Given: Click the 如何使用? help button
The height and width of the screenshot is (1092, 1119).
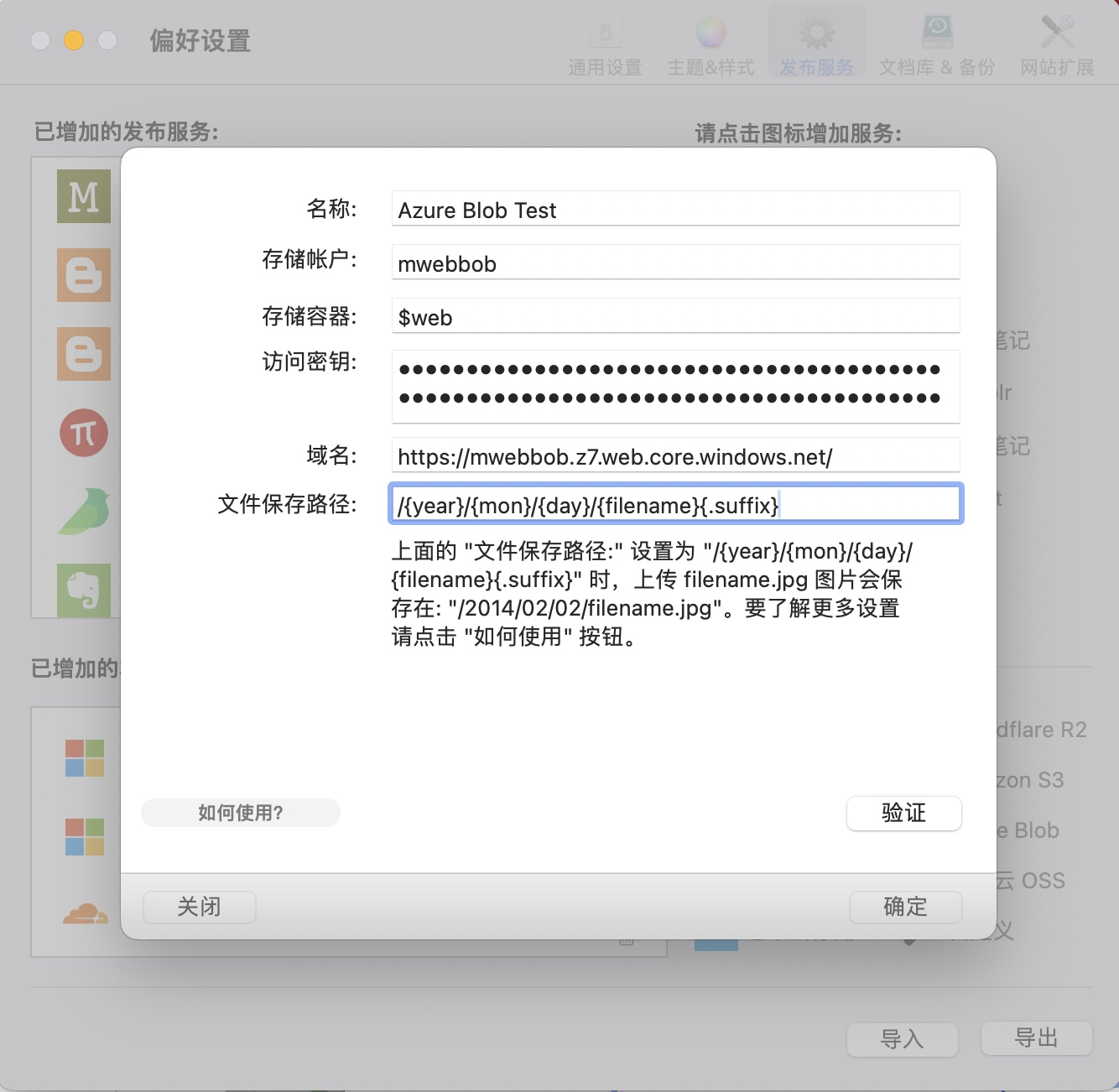Looking at the screenshot, I should click(241, 813).
